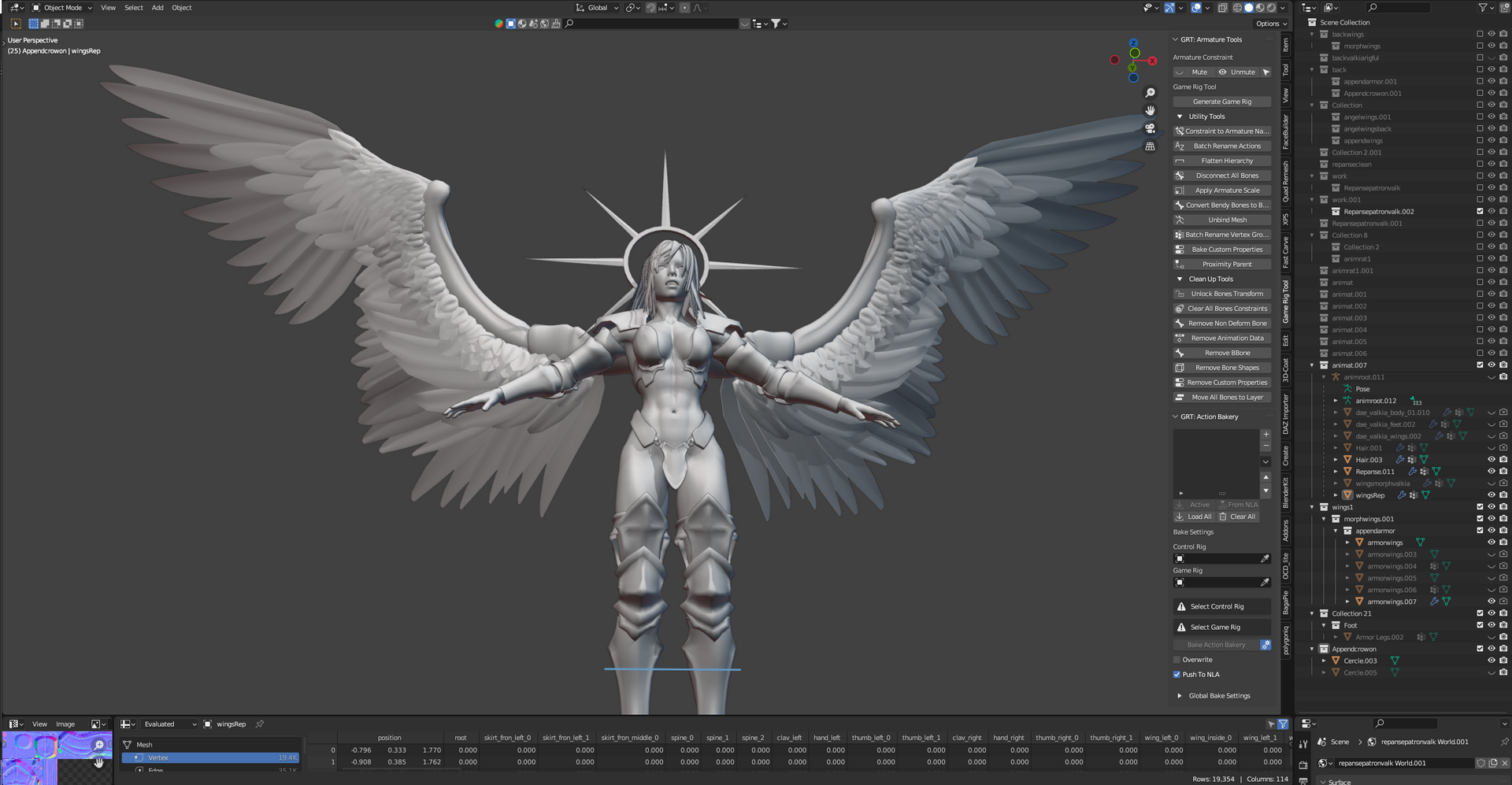Open the Game Rig Tool sidebar tab
The width and height of the screenshot is (1512, 785).
[x=1286, y=302]
